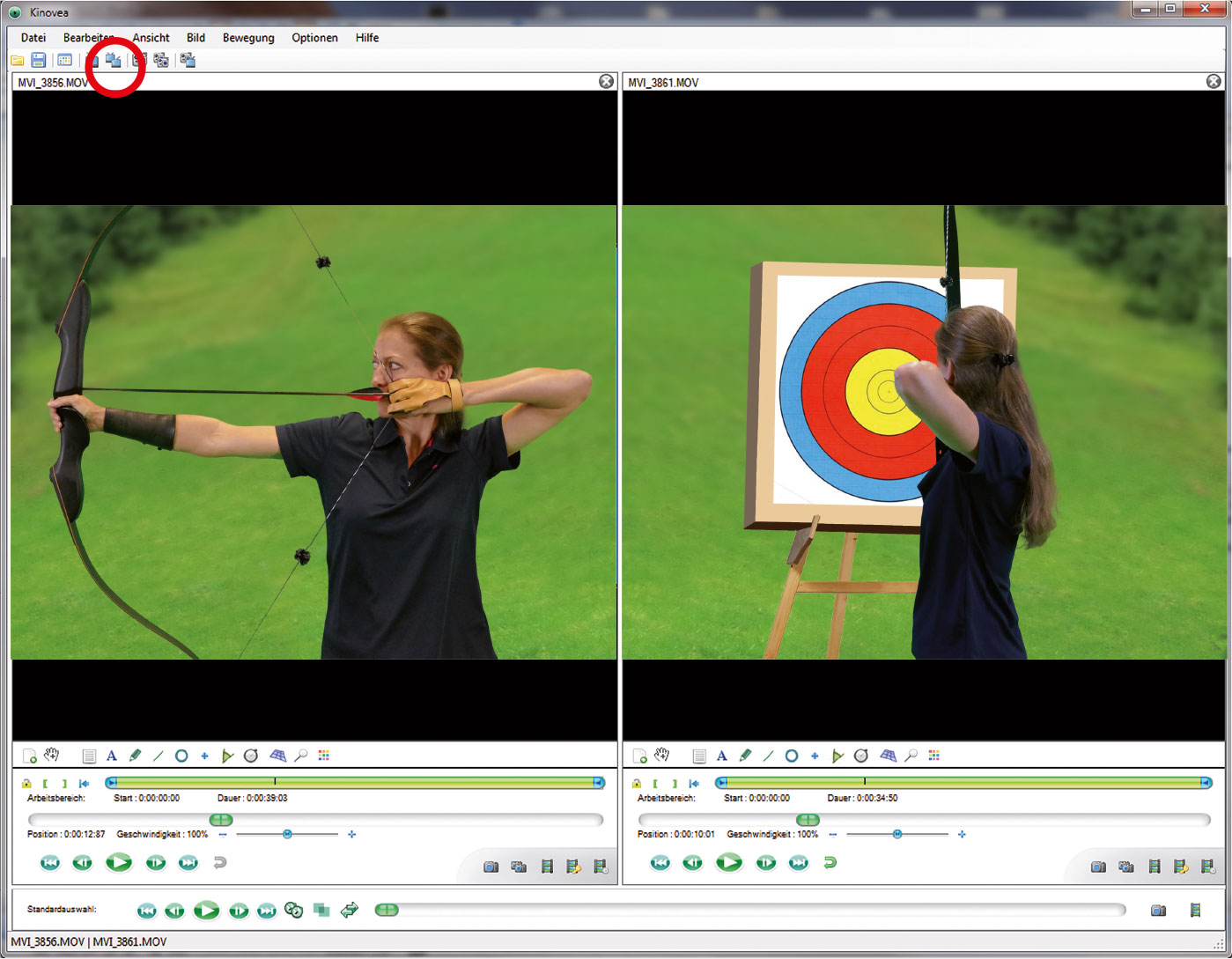
Task: Toggle loop playback mode in right player
Action: click(x=830, y=863)
